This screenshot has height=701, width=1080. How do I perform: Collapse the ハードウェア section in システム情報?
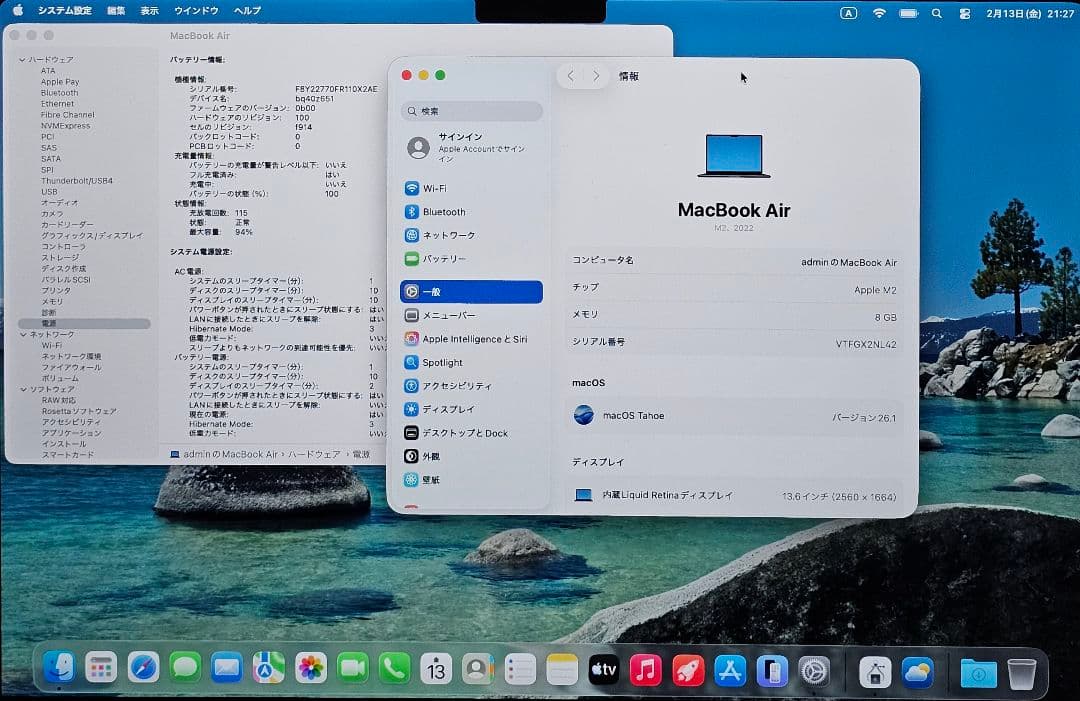tap(22, 59)
